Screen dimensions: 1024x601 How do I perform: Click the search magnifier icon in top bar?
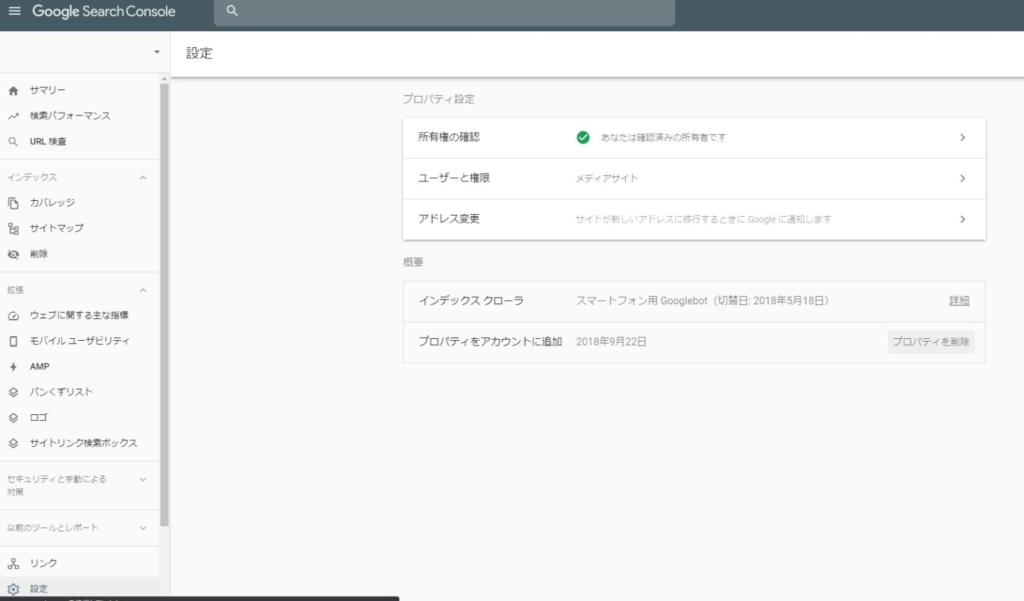[232, 12]
